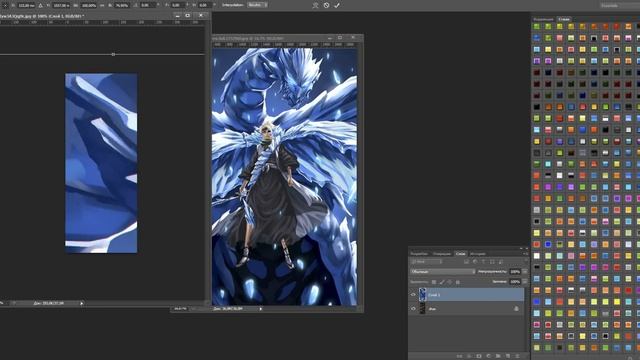Click the reference point locator in options bar

5,5
